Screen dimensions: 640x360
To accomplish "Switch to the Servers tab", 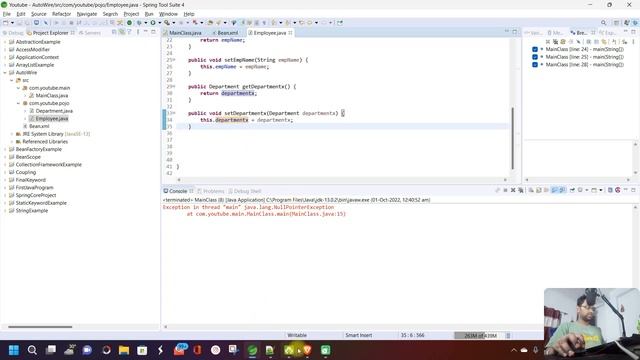I will (89, 33).
